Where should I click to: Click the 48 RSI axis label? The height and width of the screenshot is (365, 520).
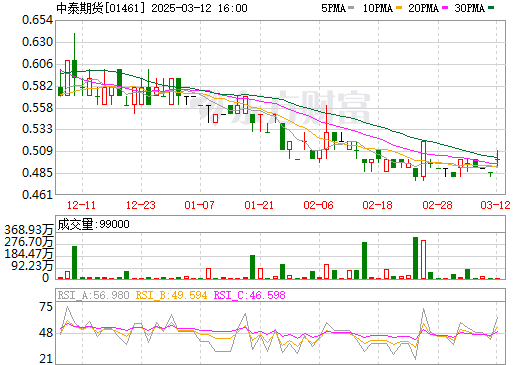tap(46, 333)
